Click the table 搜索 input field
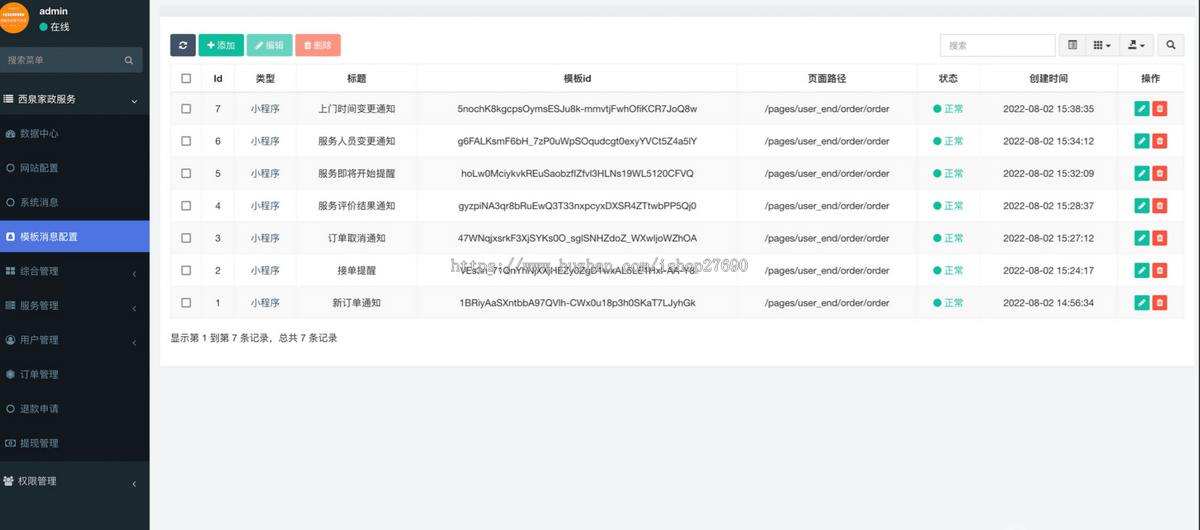This screenshot has width=1200, height=530. [997, 45]
